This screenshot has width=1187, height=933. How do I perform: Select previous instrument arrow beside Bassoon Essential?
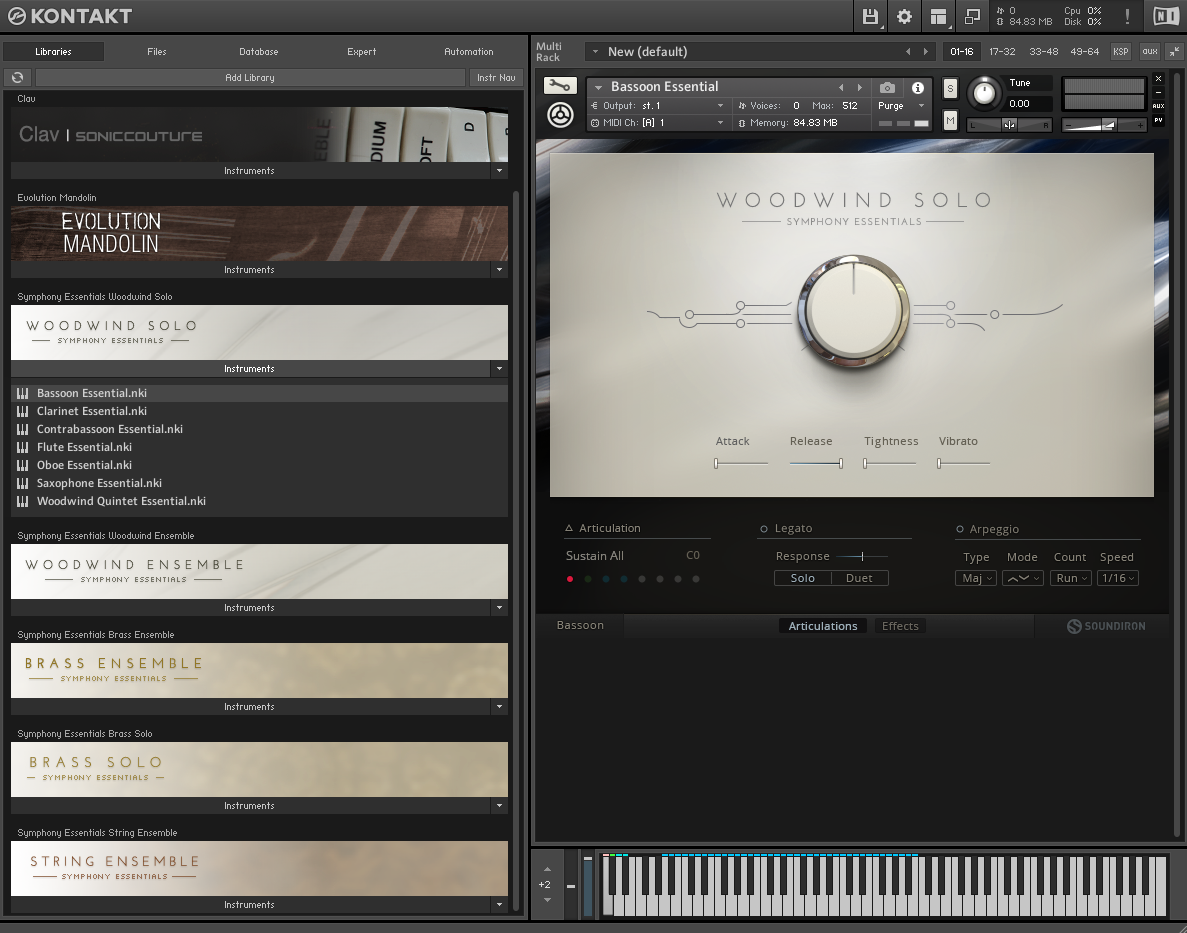[x=841, y=88]
